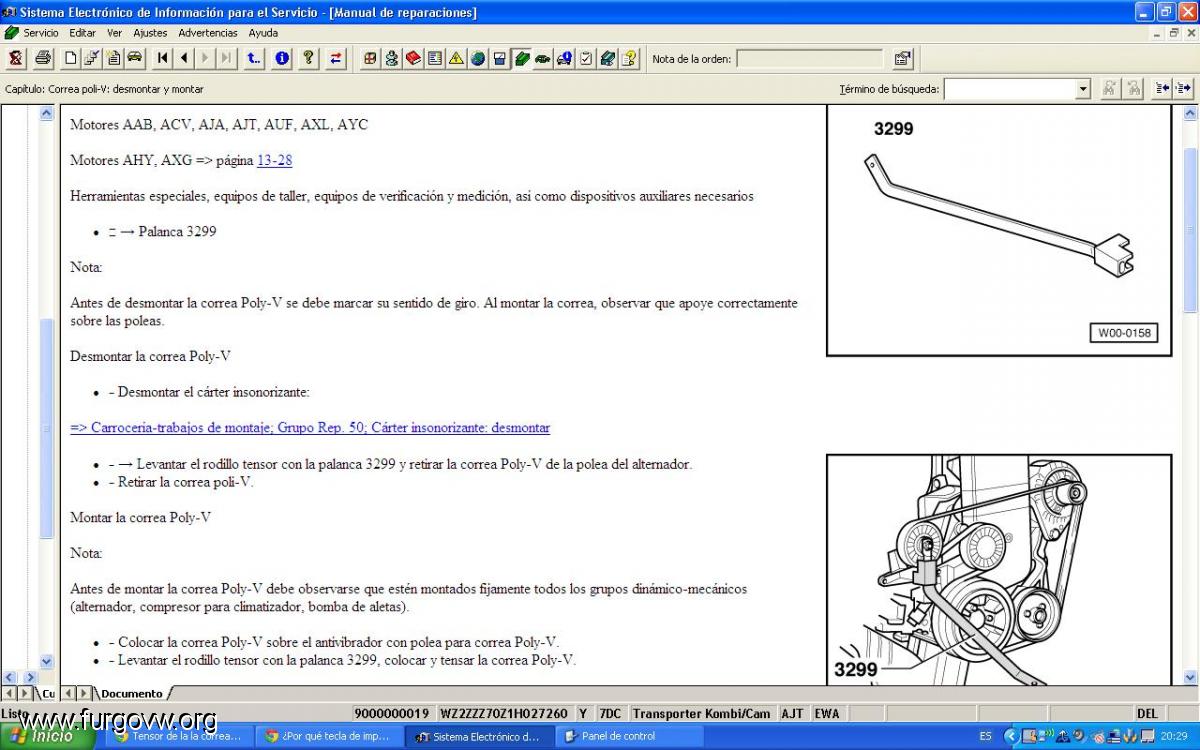Screen dimensions: 1200x750
Task: Click the next search hit arrow icon
Action: point(1184,89)
